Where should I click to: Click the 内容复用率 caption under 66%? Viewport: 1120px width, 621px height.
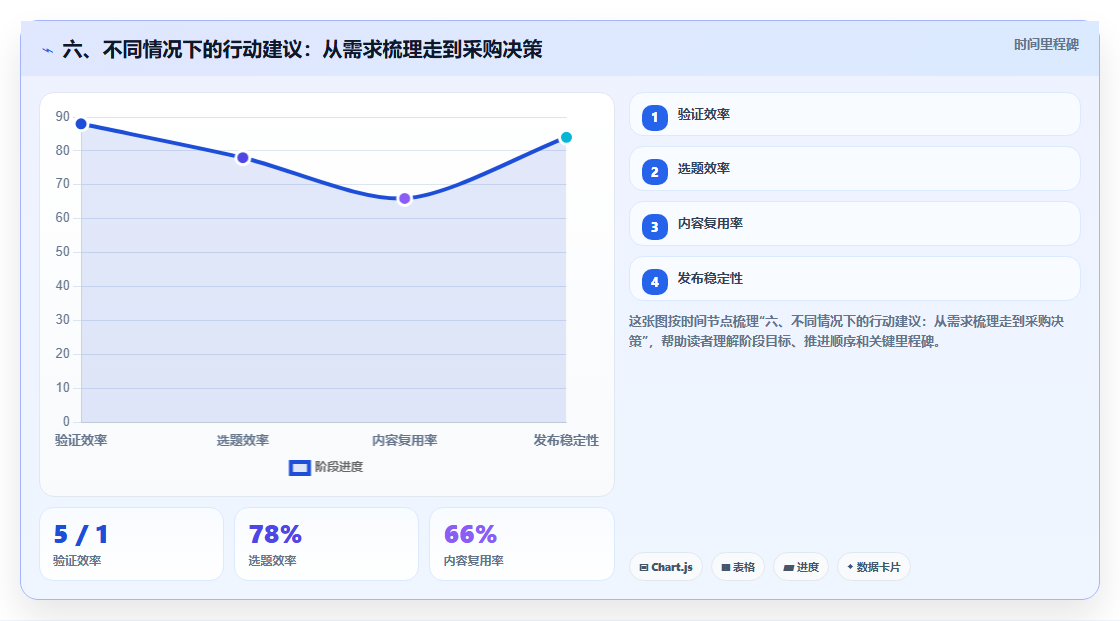(474, 561)
